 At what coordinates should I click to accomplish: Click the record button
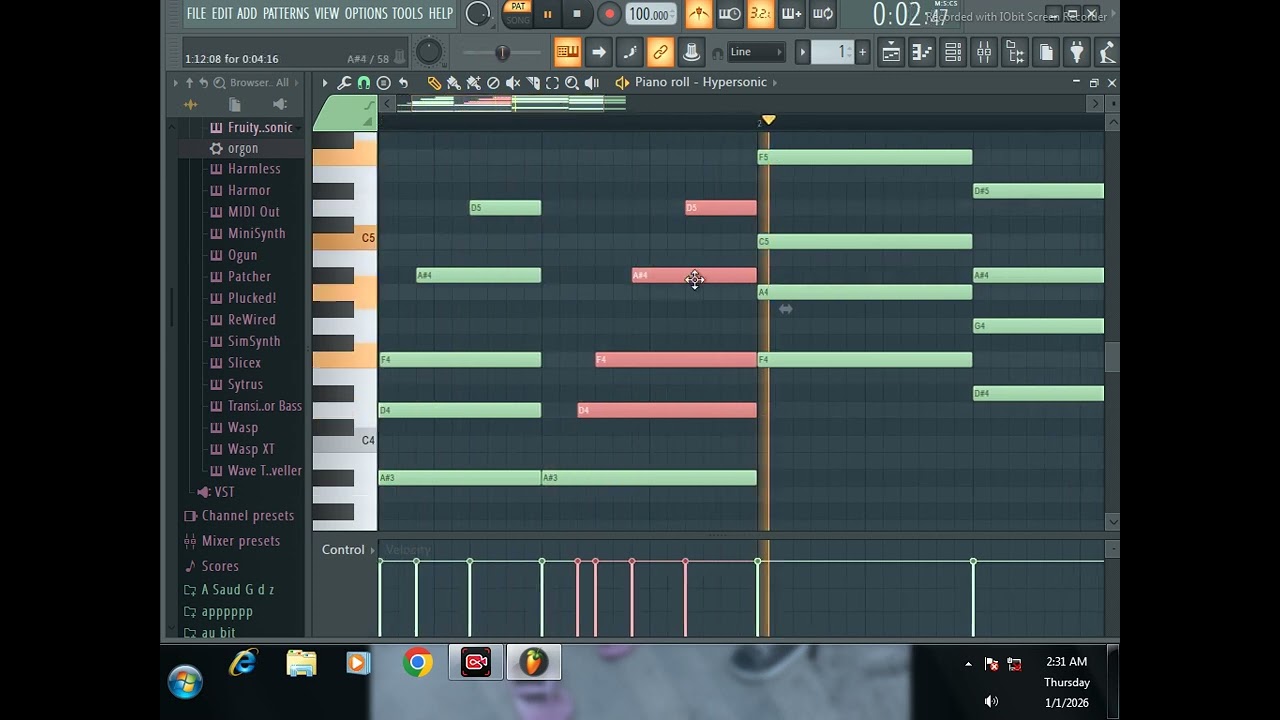click(x=609, y=14)
